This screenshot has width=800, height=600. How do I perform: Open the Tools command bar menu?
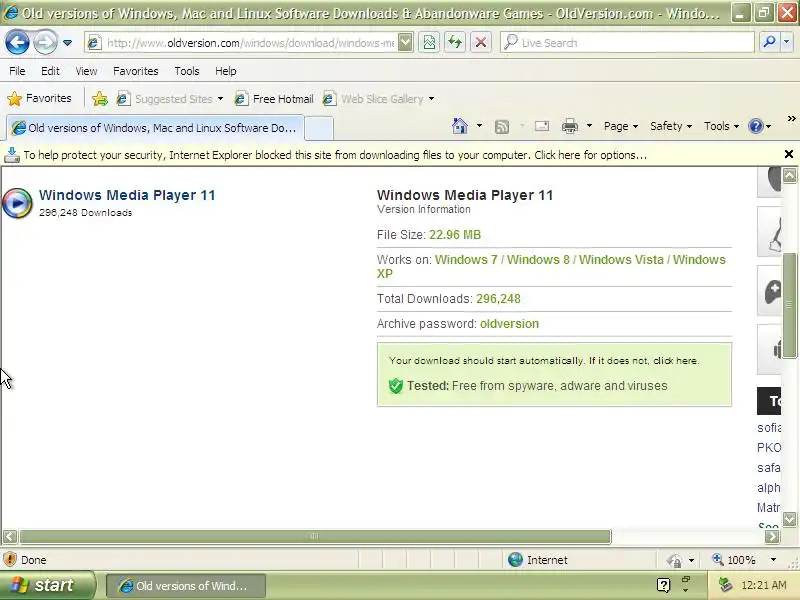tap(721, 126)
